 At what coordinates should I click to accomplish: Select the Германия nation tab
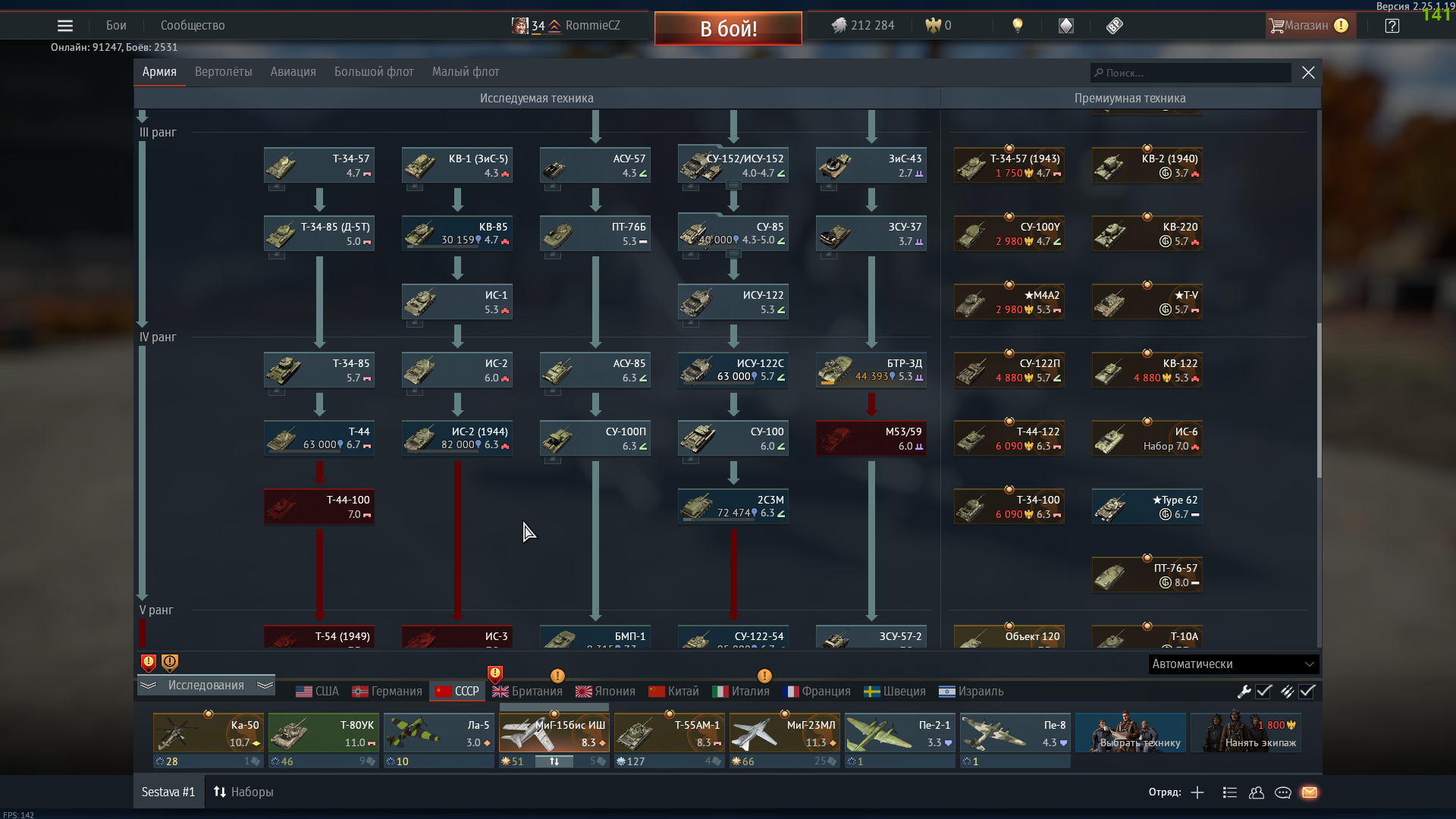click(x=387, y=692)
